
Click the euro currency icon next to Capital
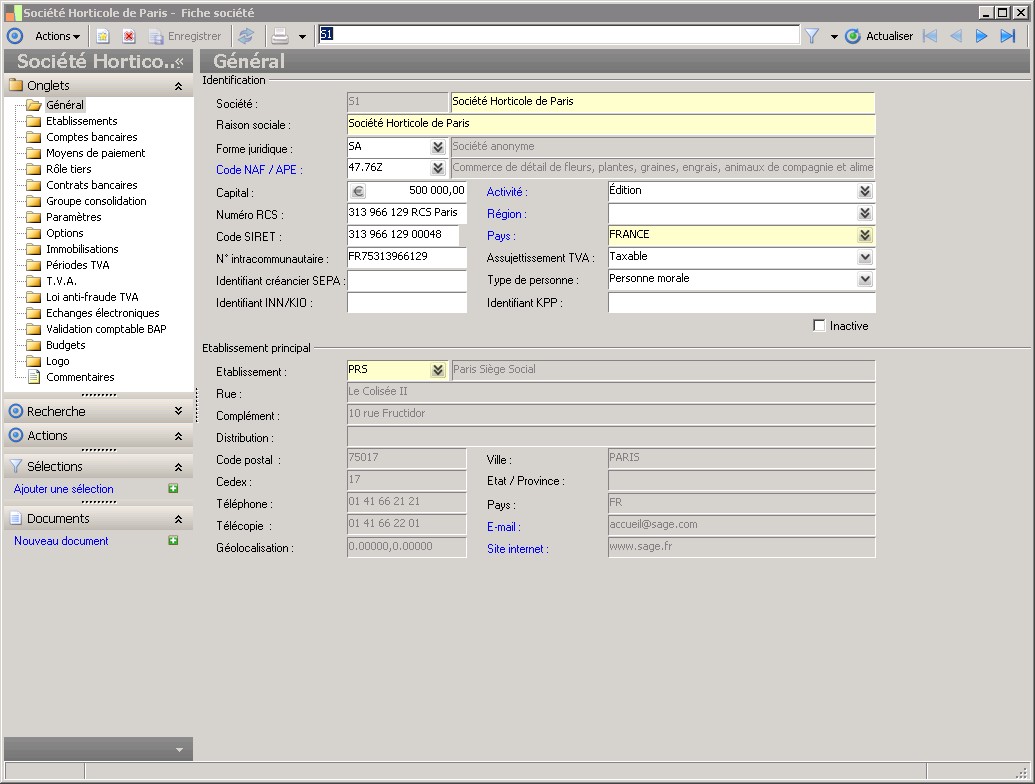coord(358,192)
